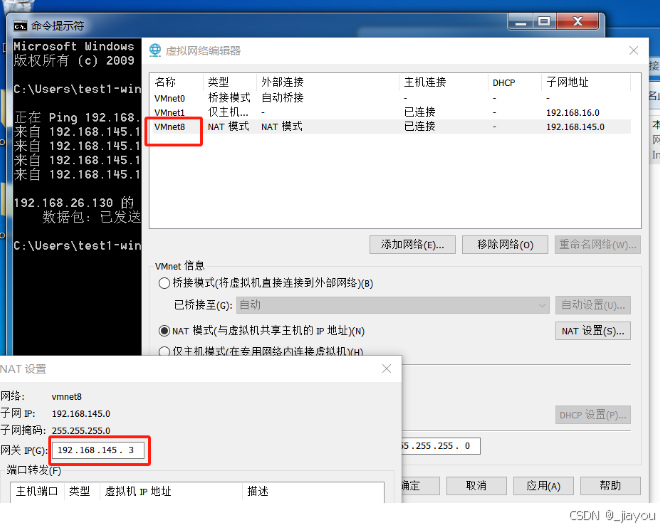
Task: Maximize the Command Prompt window
Action: point(544,22)
